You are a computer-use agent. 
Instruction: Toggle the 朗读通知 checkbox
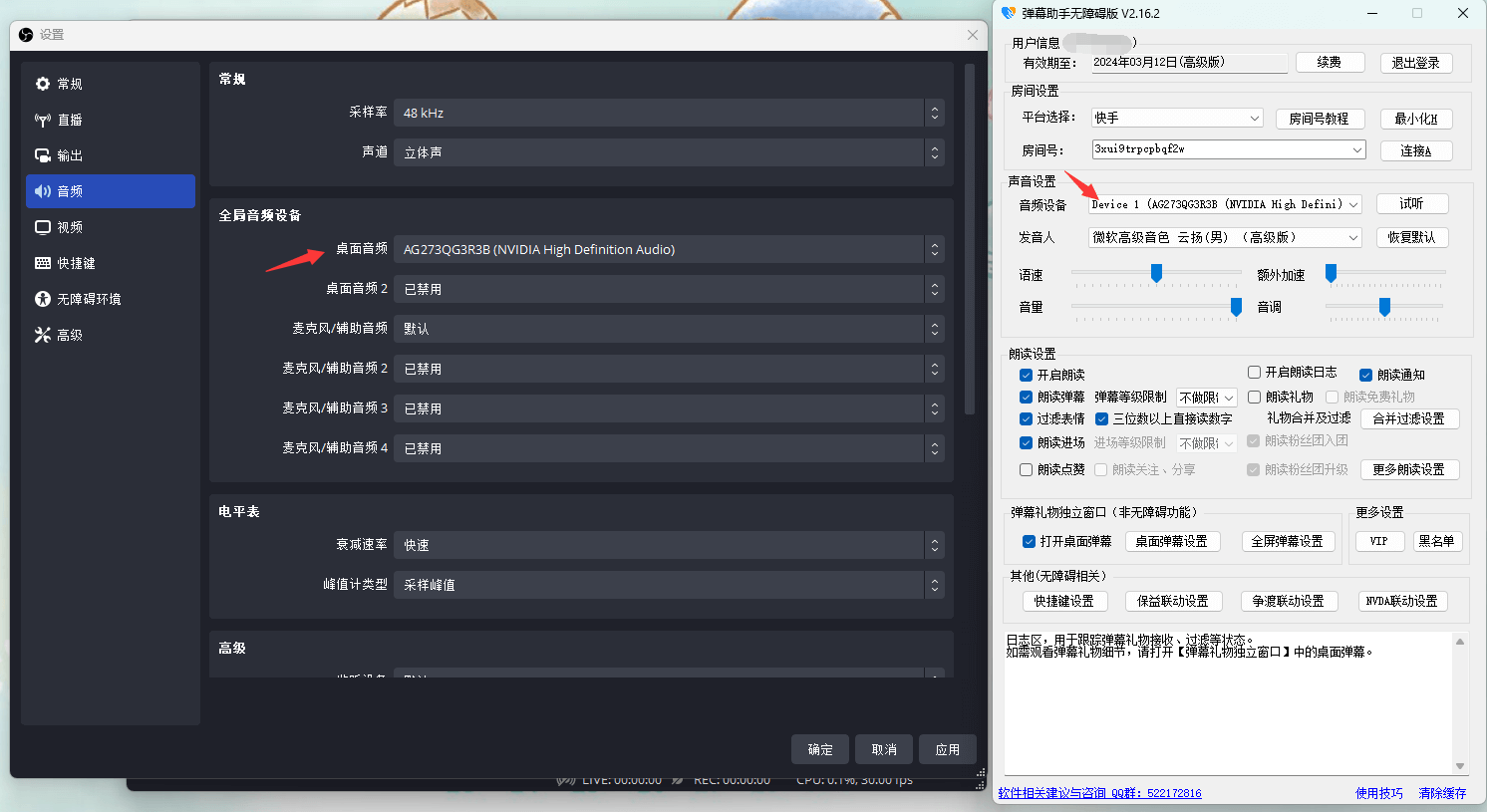[x=1365, y=376]
